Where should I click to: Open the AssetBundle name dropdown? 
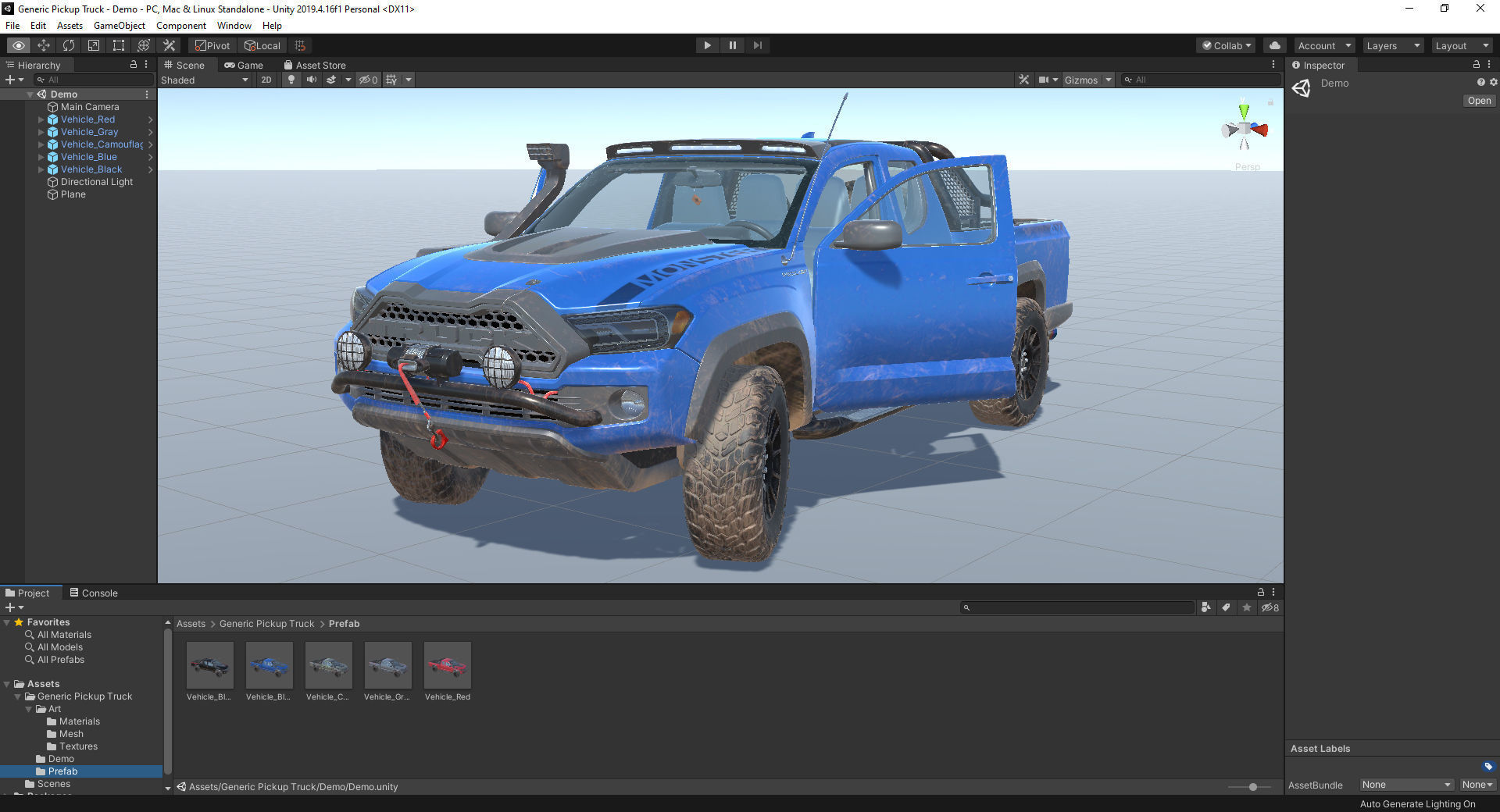1406,785
